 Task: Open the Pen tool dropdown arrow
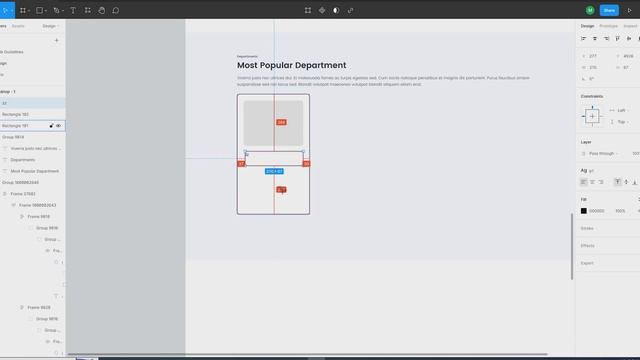(62, 11)
